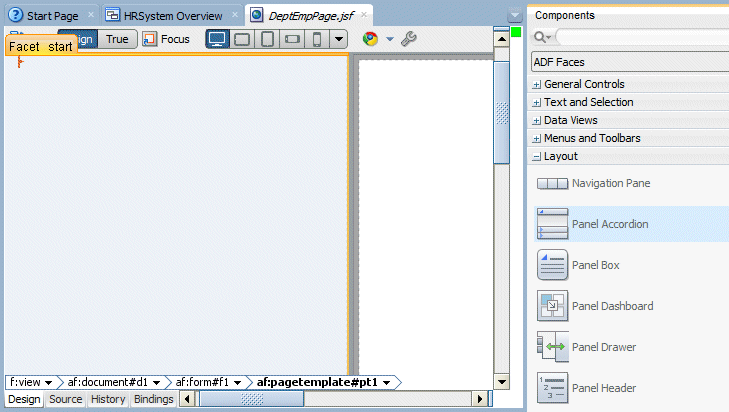
Task: Click the horizontal scrollbar left arrow
Action: [187, 399]
